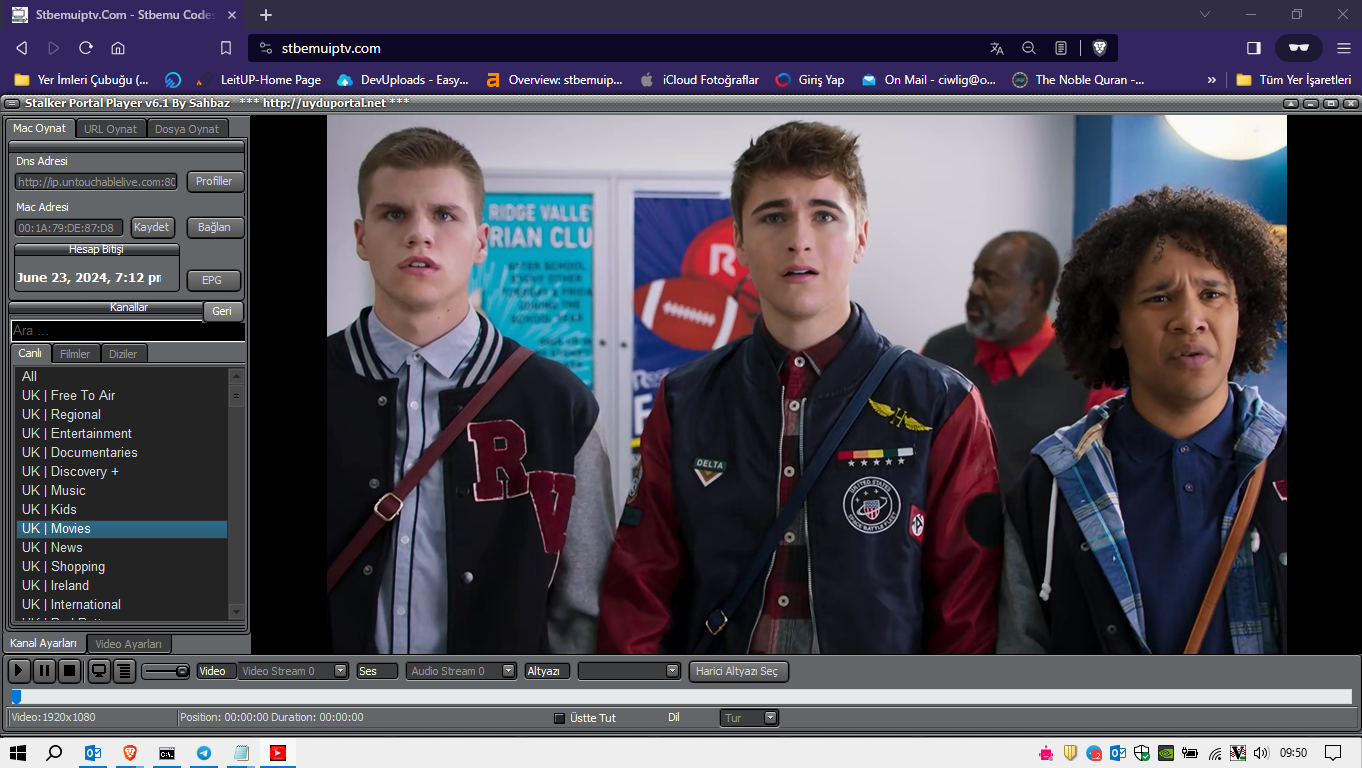The image size is (1362, 768).
Task: Click the browser home icon
Action: (x=118, y=48)
